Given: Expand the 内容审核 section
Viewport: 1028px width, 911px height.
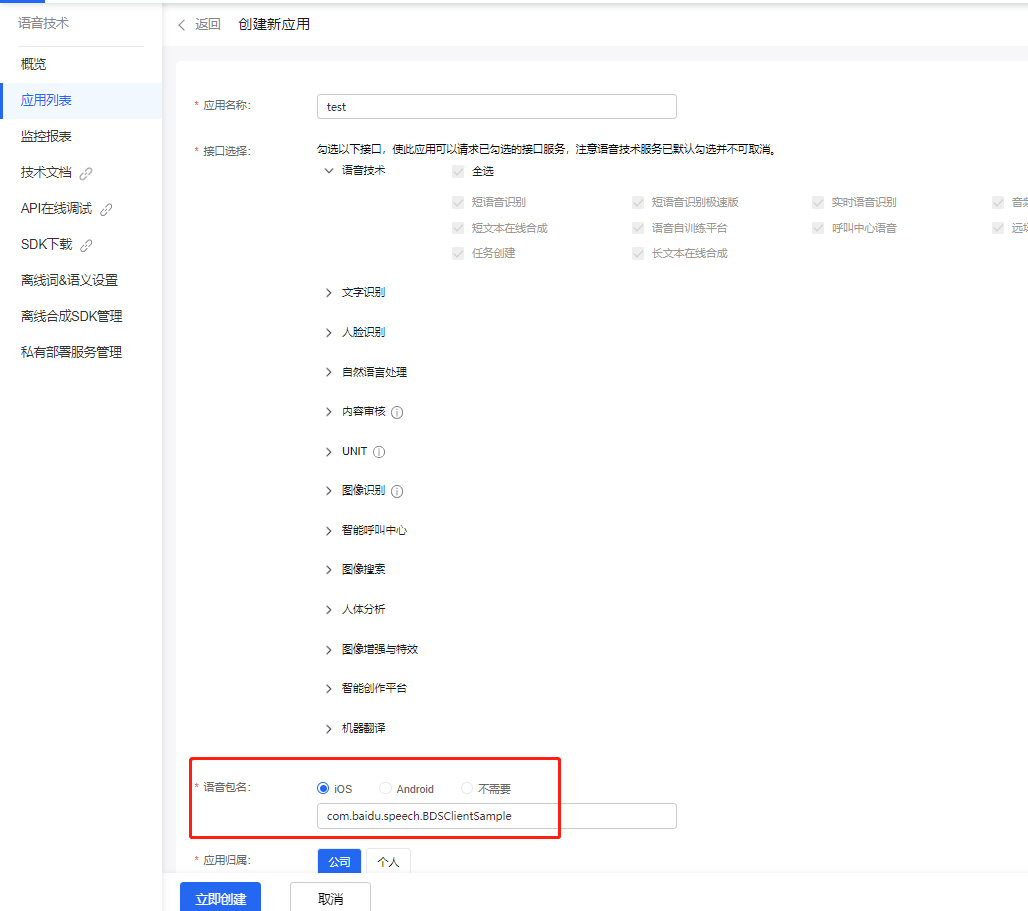Looking at the screenshot, I should (328, 412).
